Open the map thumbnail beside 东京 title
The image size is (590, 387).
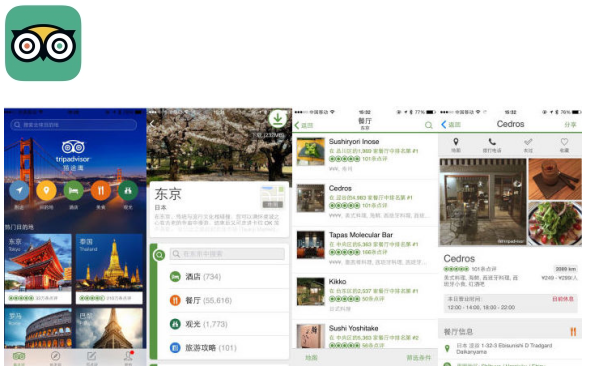point(273,197)
